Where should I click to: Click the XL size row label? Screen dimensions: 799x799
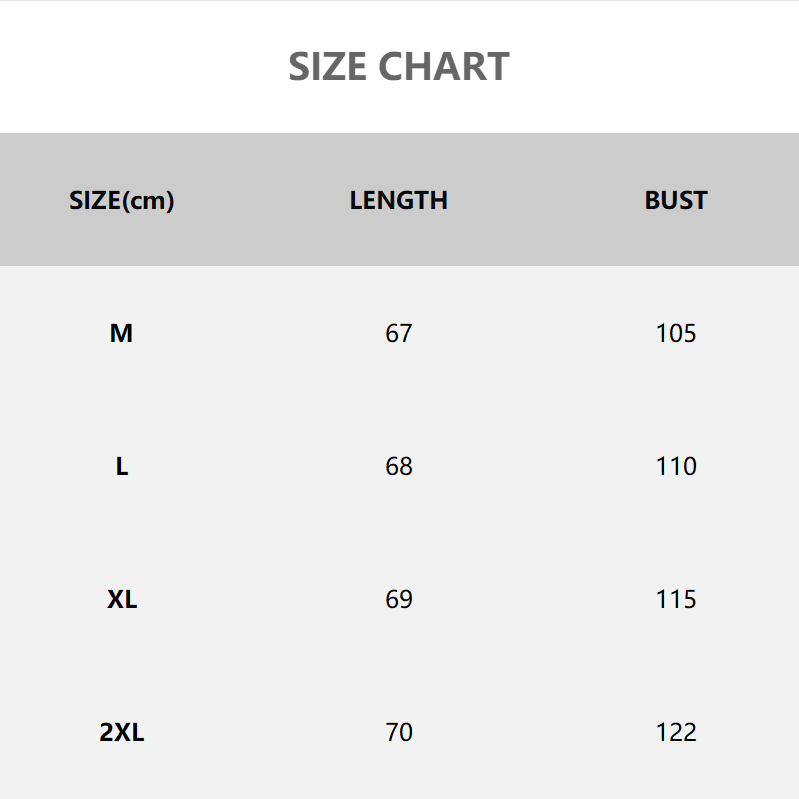pos(122,600)
